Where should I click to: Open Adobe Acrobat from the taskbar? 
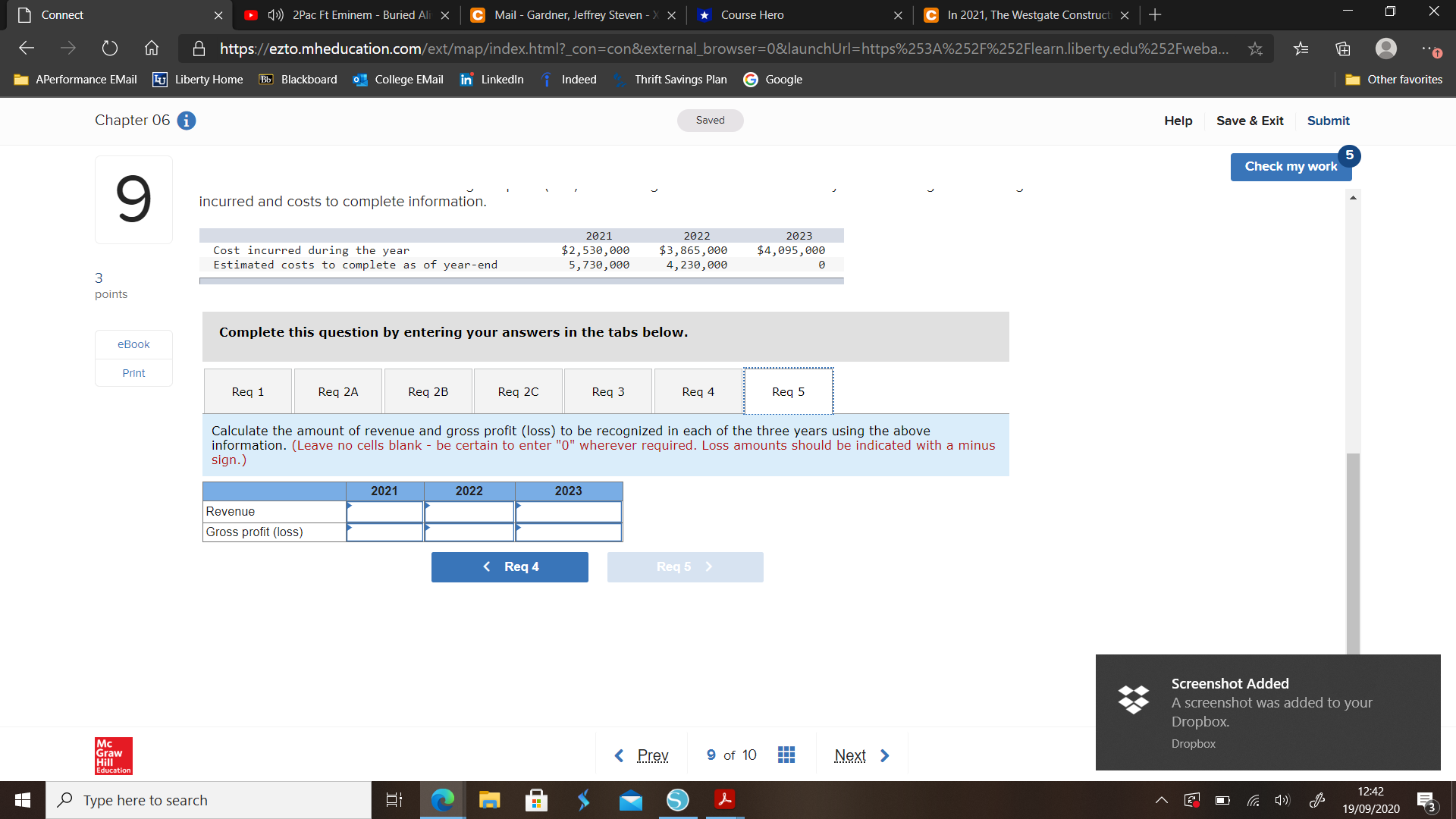[x=724, y=800]
